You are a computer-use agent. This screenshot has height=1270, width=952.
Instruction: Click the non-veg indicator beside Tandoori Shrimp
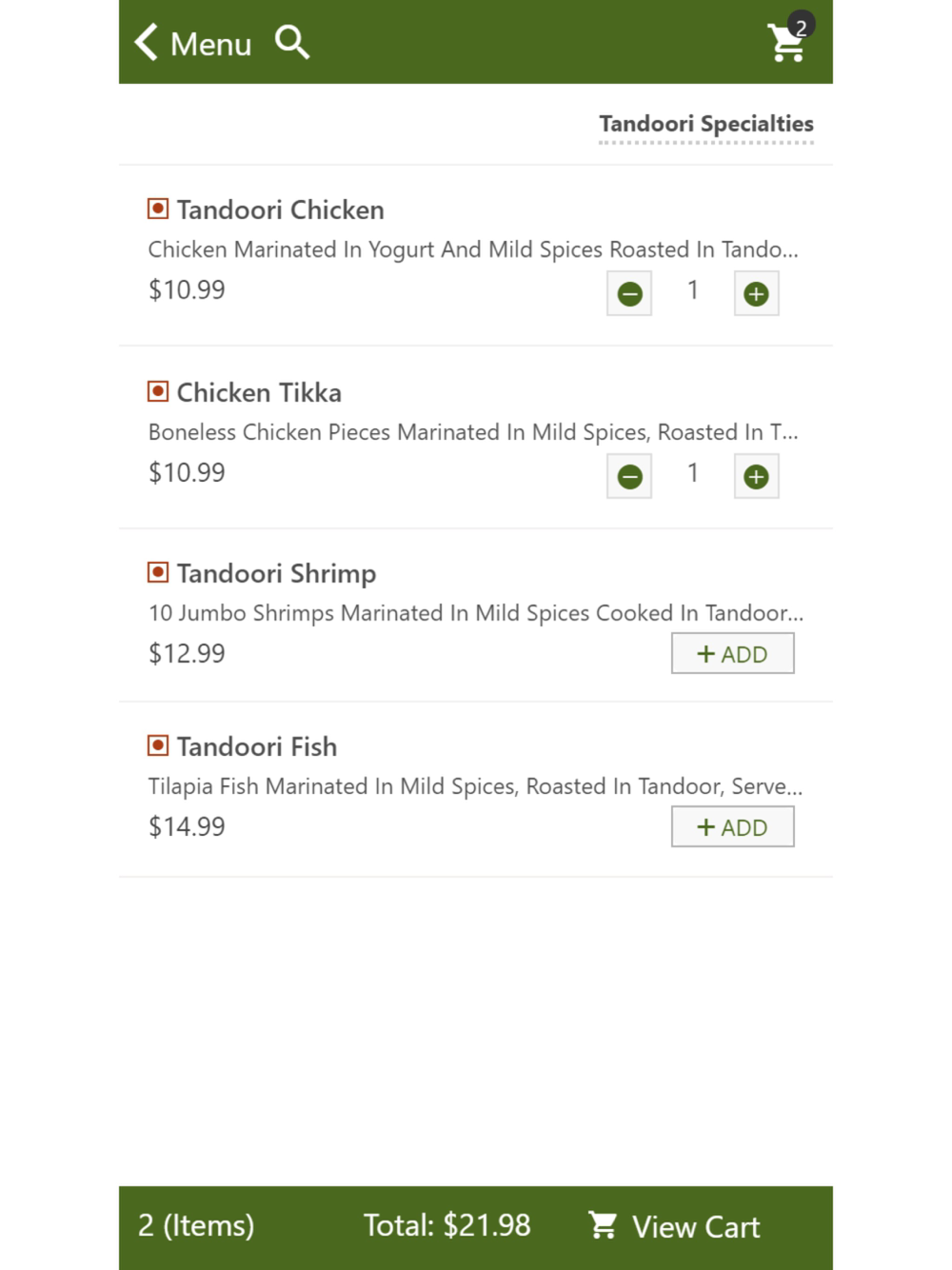coord(158,572)
